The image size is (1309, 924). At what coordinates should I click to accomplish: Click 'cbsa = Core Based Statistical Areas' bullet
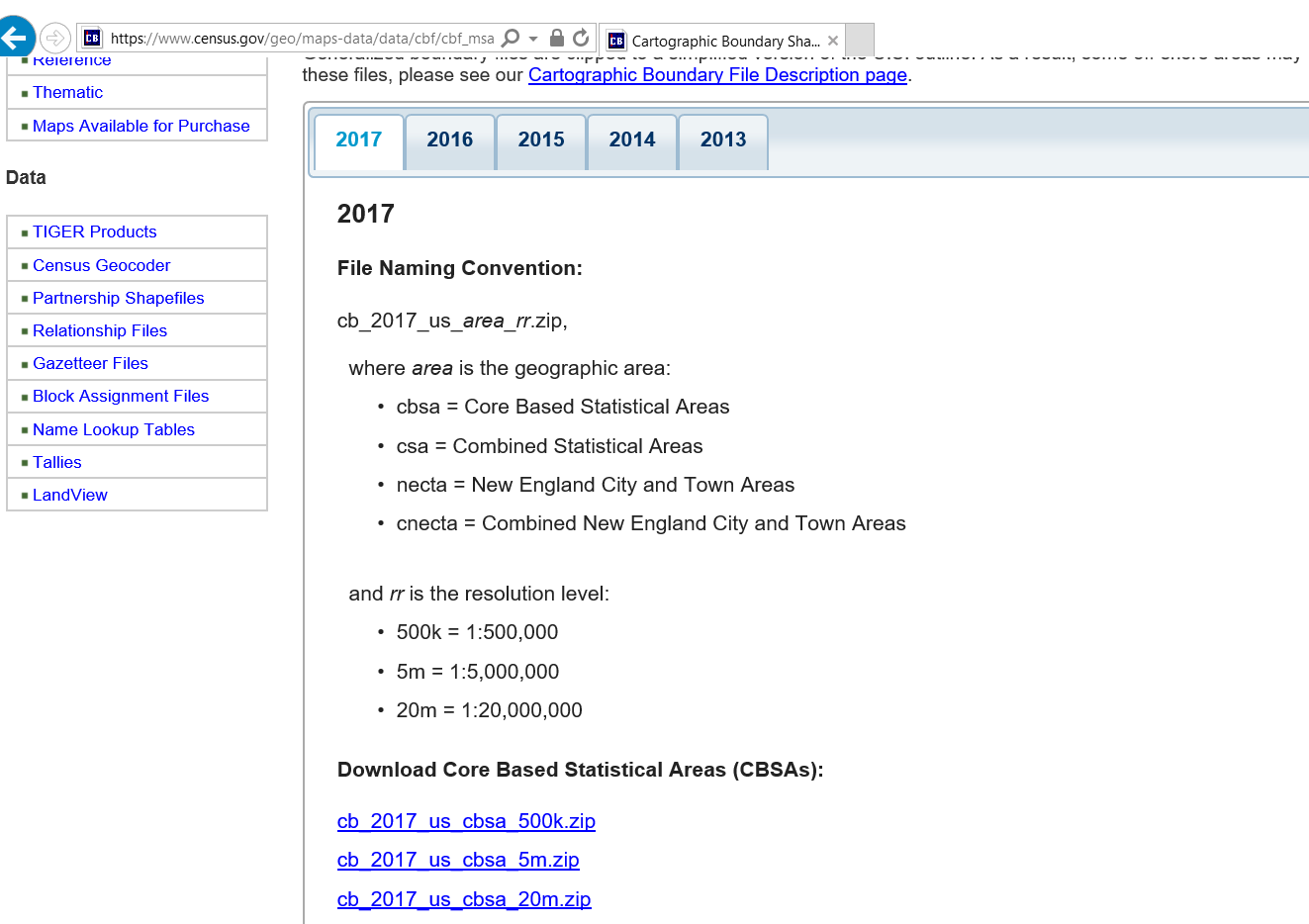click(x=563, y=407)
